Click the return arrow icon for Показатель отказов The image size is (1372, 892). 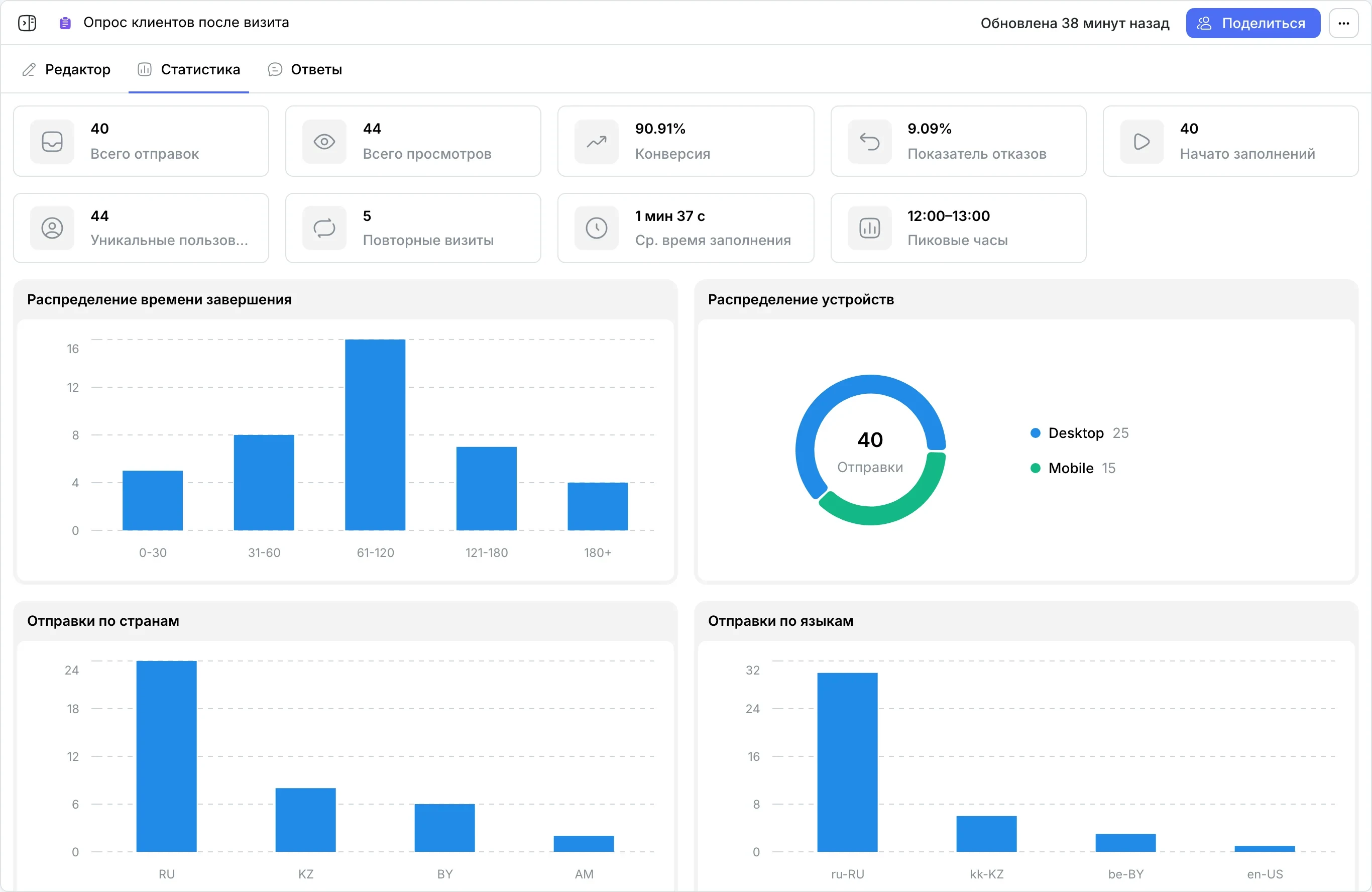coord(869,141)
